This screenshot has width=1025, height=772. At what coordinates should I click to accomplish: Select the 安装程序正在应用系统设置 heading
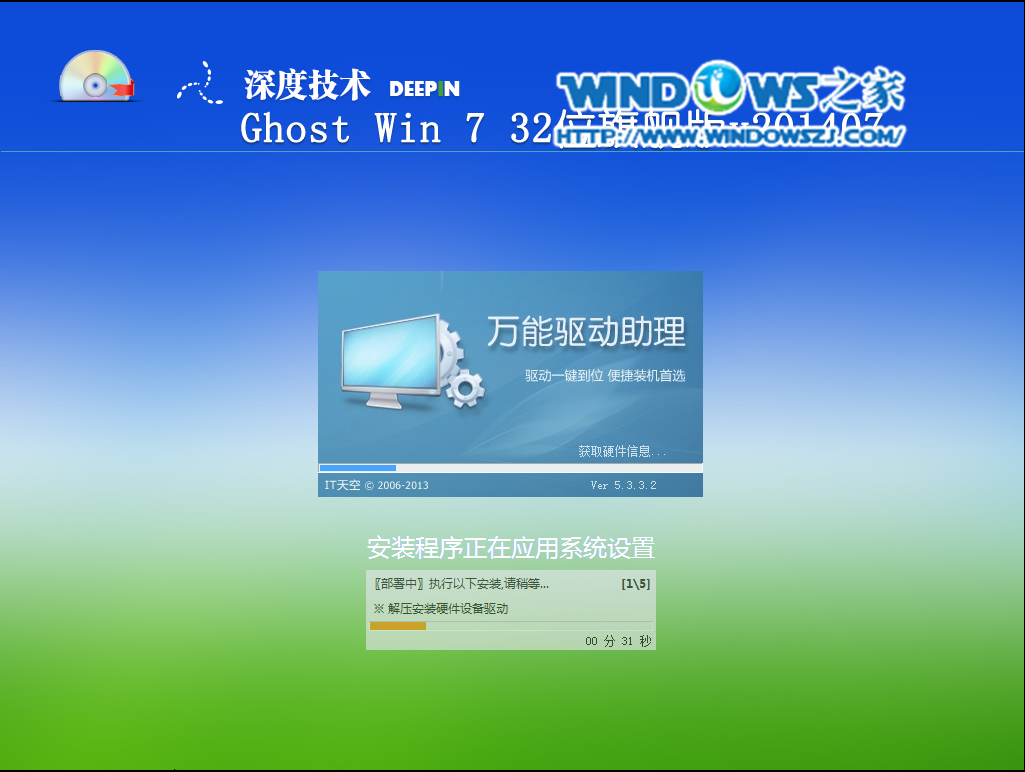511,548
